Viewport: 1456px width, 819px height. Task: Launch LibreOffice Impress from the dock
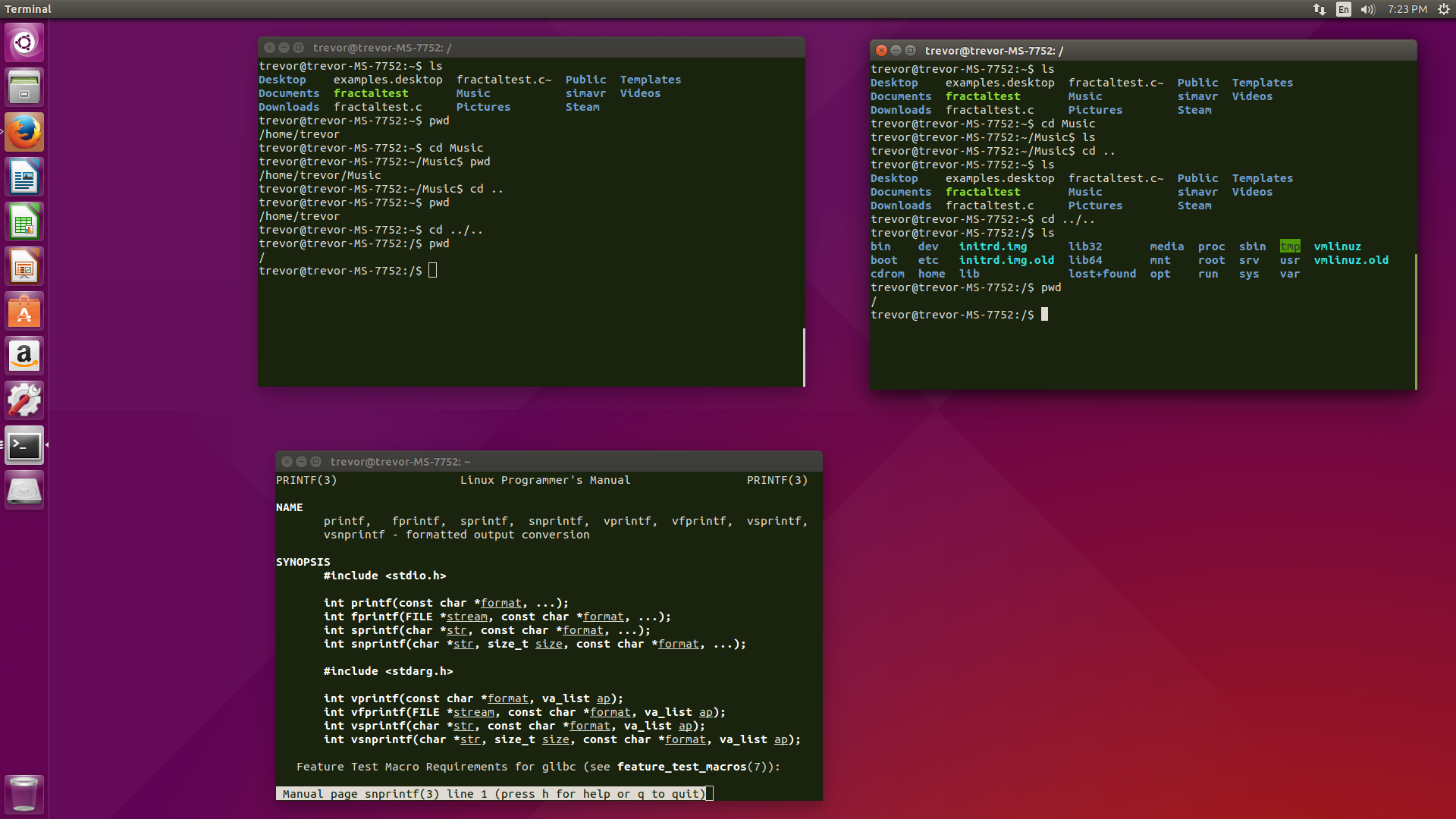pos(24,267)
